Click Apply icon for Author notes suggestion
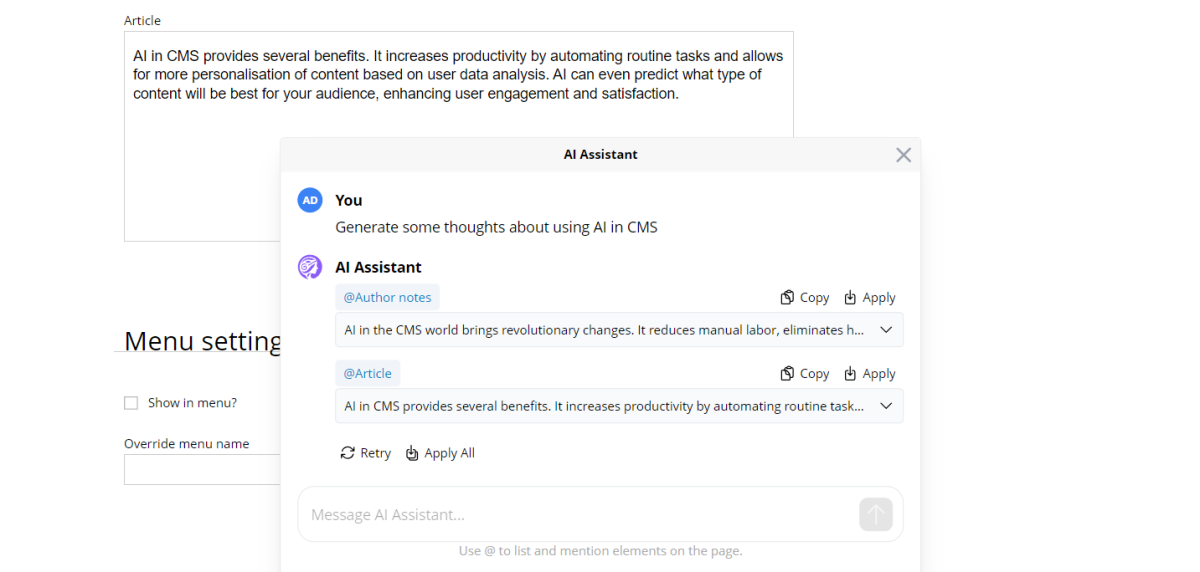Screen dimensions: 1200x572 point(851,297)
